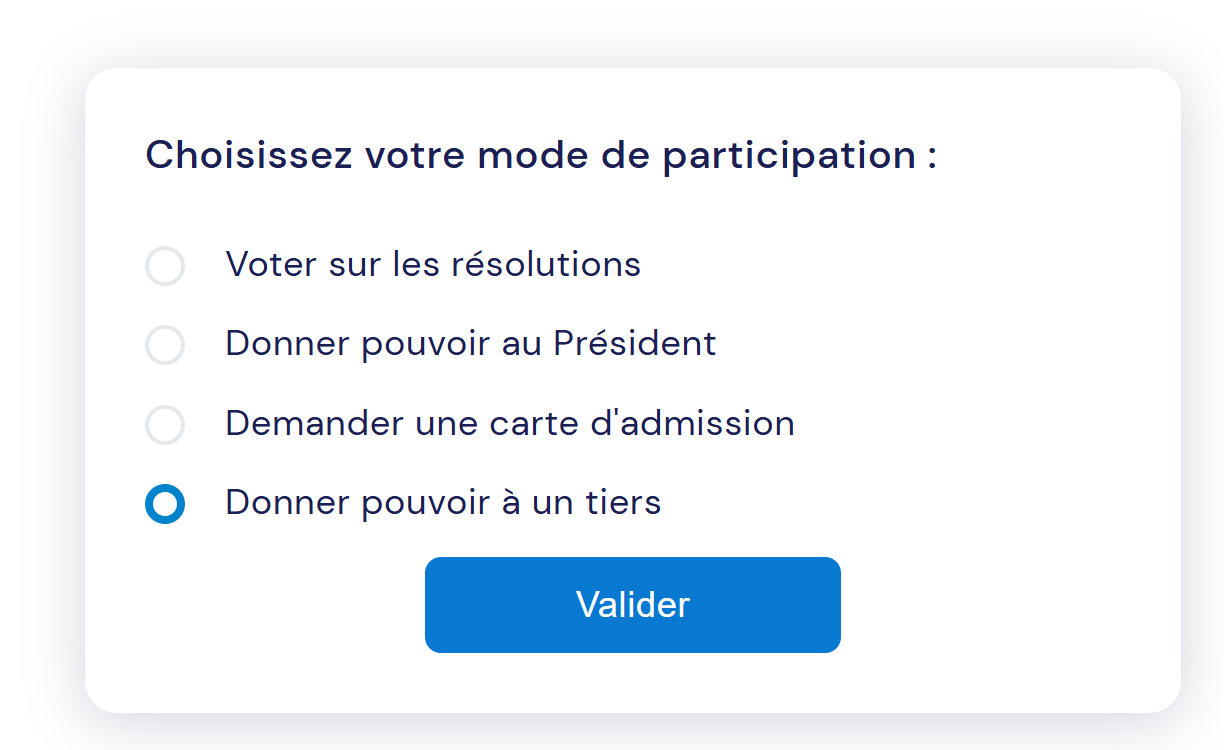Click the blue-filled radio circle
Viewport: 1224px width, 750px height.
pyautogui.click(x=165, y=503)
